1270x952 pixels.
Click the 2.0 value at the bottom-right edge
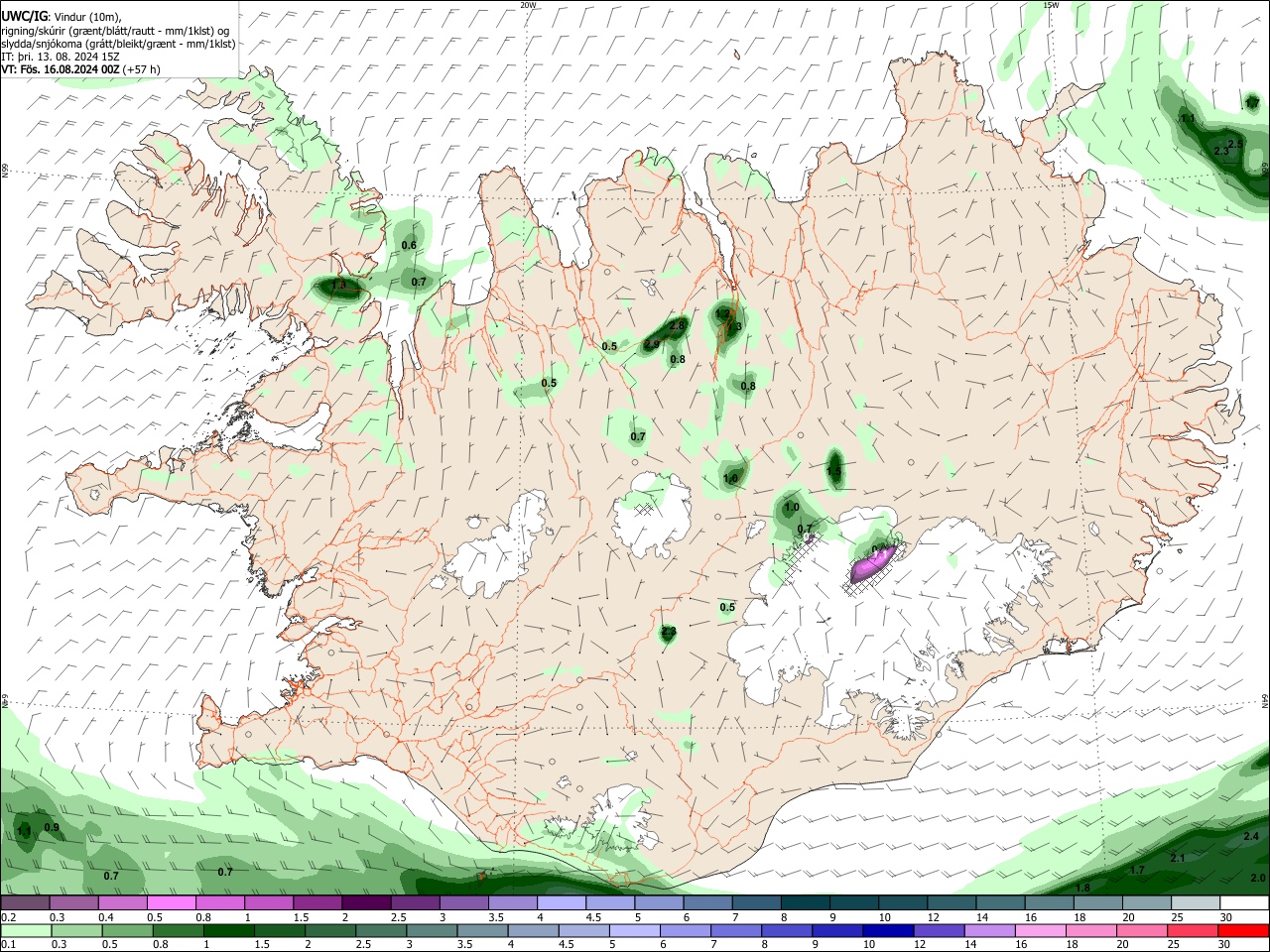click(x=1258, y=879)
